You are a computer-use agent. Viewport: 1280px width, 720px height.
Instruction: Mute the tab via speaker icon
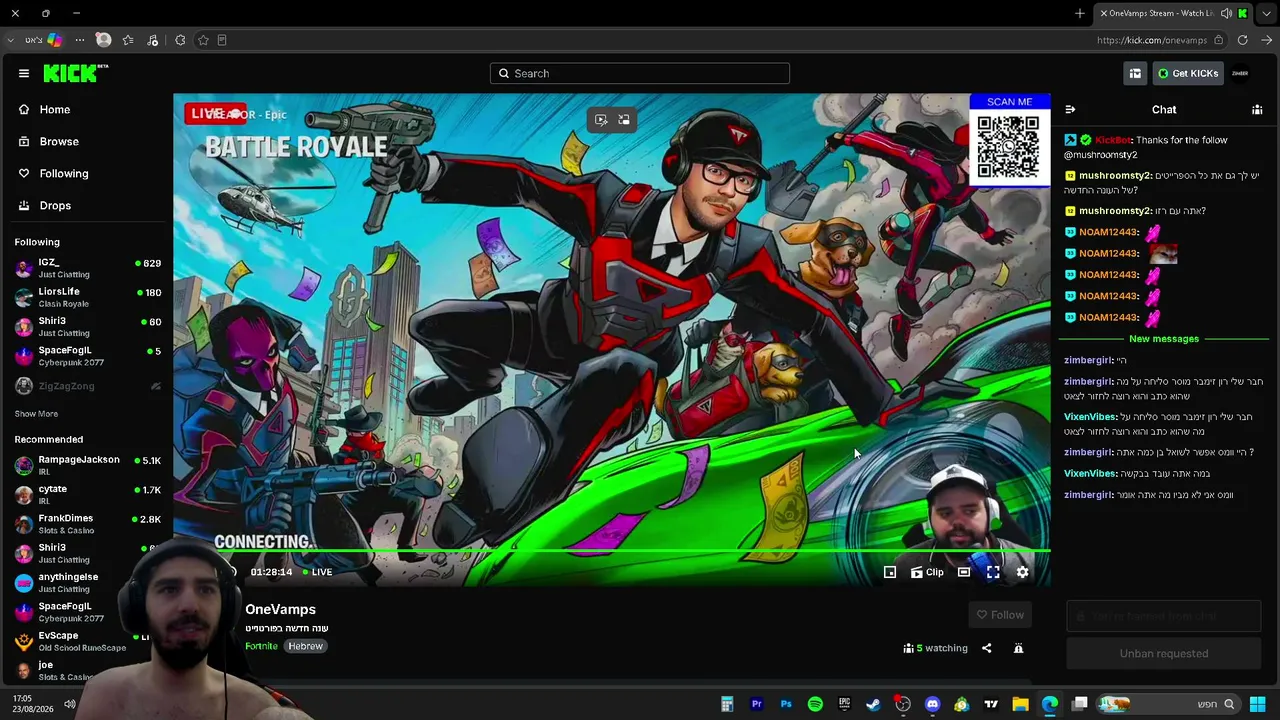[x=1226, y=13]
